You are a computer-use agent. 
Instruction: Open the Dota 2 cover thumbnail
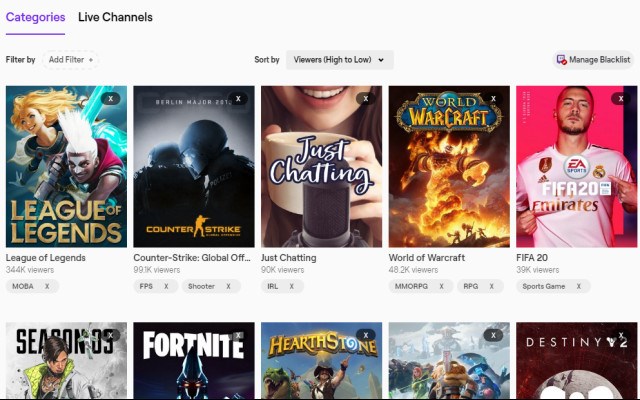point(449,361)
